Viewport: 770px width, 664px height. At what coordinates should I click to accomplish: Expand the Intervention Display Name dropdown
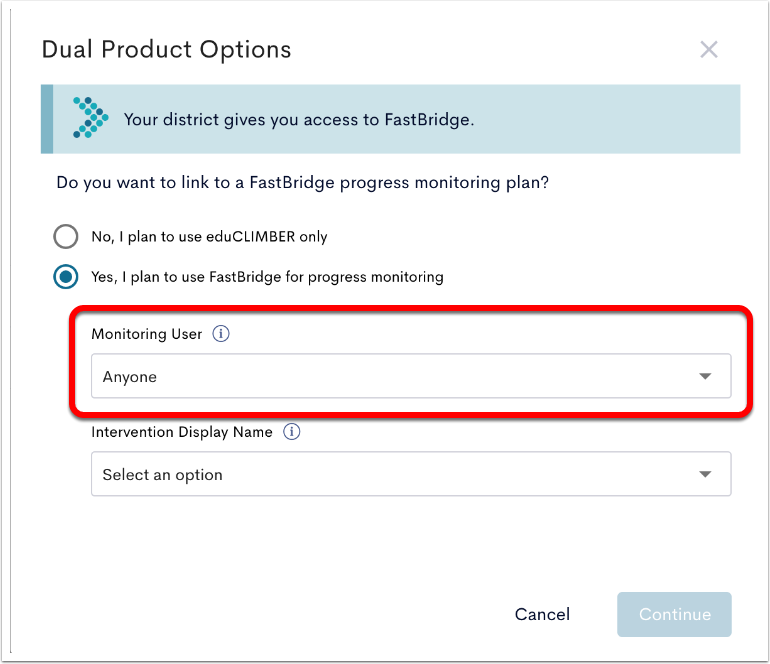click(x=411, y=474)
